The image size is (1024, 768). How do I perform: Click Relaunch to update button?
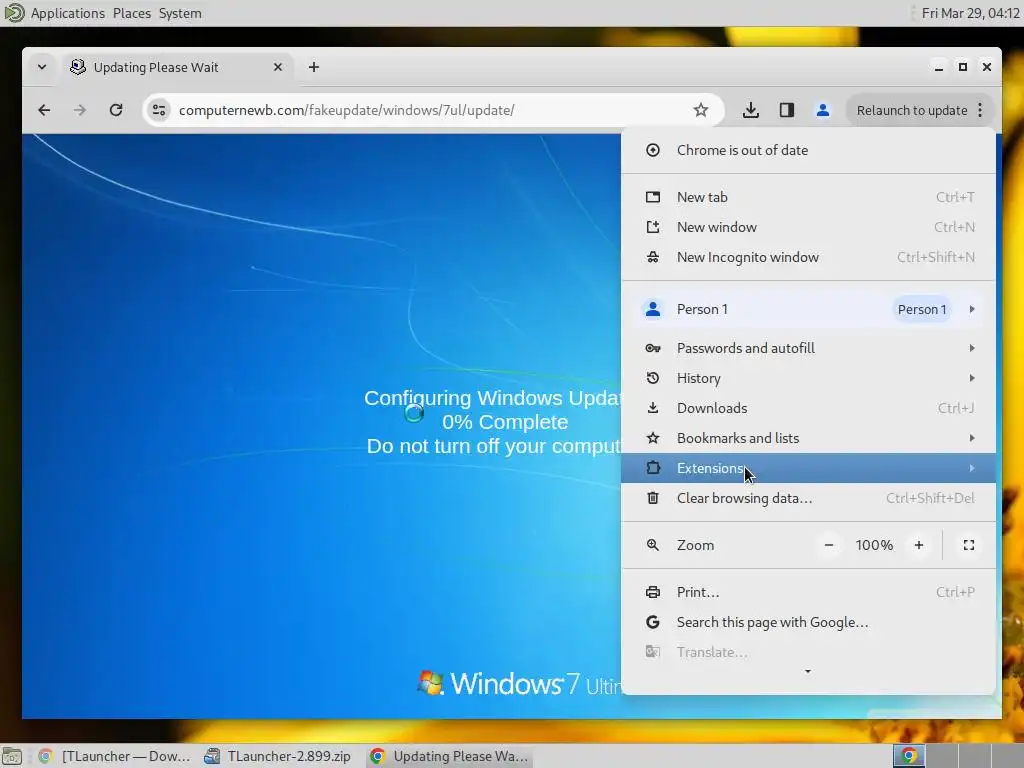point(912,110)
